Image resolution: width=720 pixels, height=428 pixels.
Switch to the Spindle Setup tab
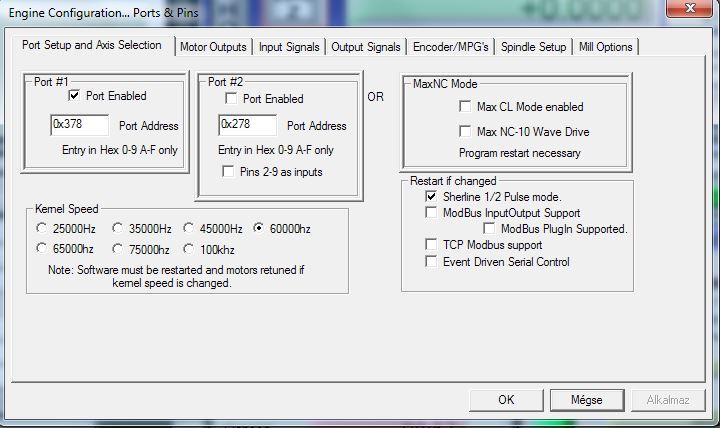533,47
